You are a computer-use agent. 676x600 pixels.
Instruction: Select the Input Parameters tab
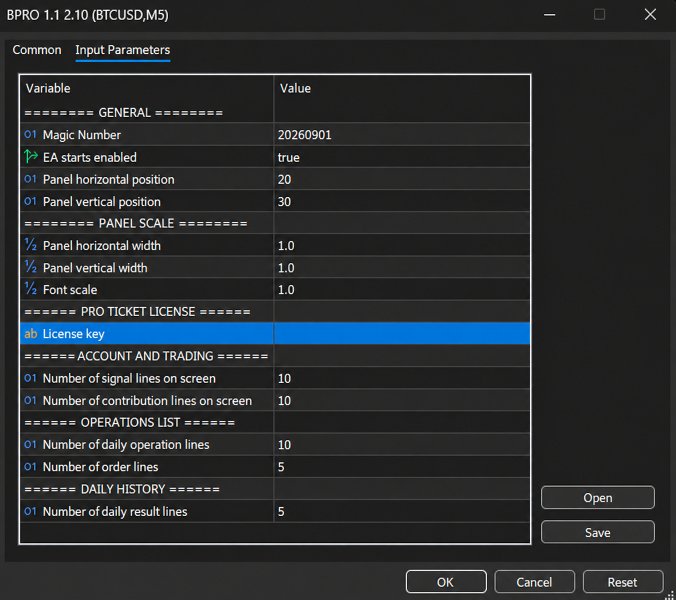pyautogui.click(x=122, y=50)
